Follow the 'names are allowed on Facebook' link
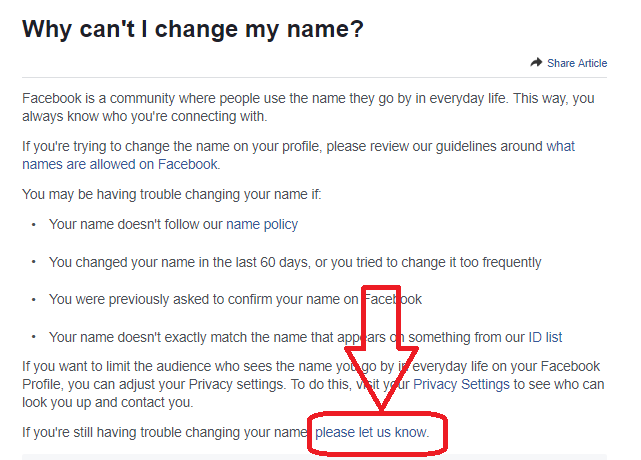Viewport: 641px width, 460px height. click(121, 164)
